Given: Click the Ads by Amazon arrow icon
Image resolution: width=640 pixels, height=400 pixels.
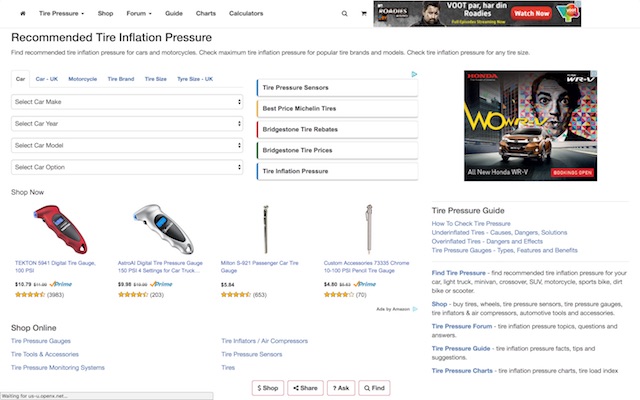Looking at the screenshot, I should coord(415,309).
